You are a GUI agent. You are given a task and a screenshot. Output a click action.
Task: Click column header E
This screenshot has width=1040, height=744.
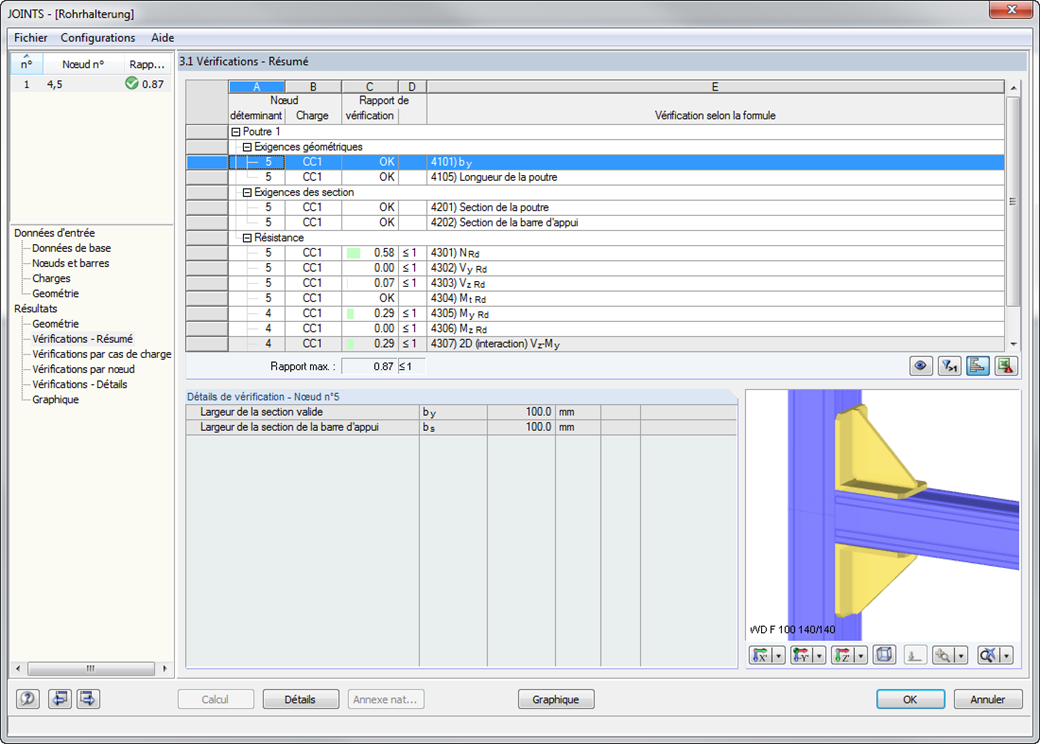[715, 87]
